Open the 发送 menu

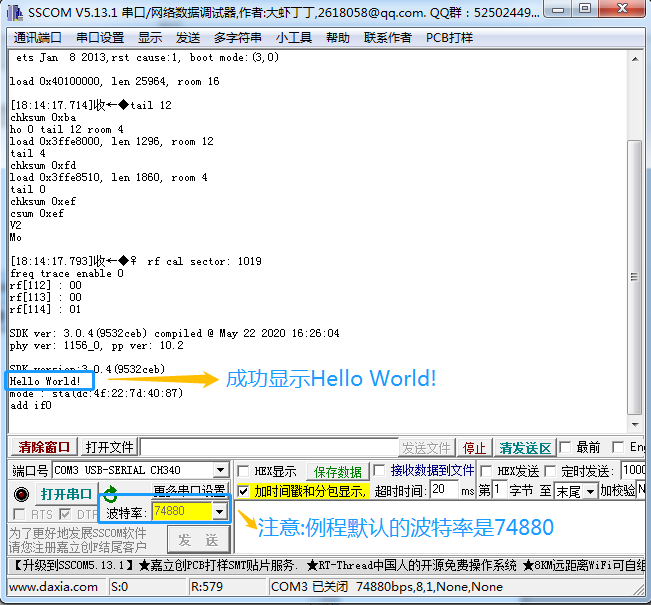click(x=188, y=38)
